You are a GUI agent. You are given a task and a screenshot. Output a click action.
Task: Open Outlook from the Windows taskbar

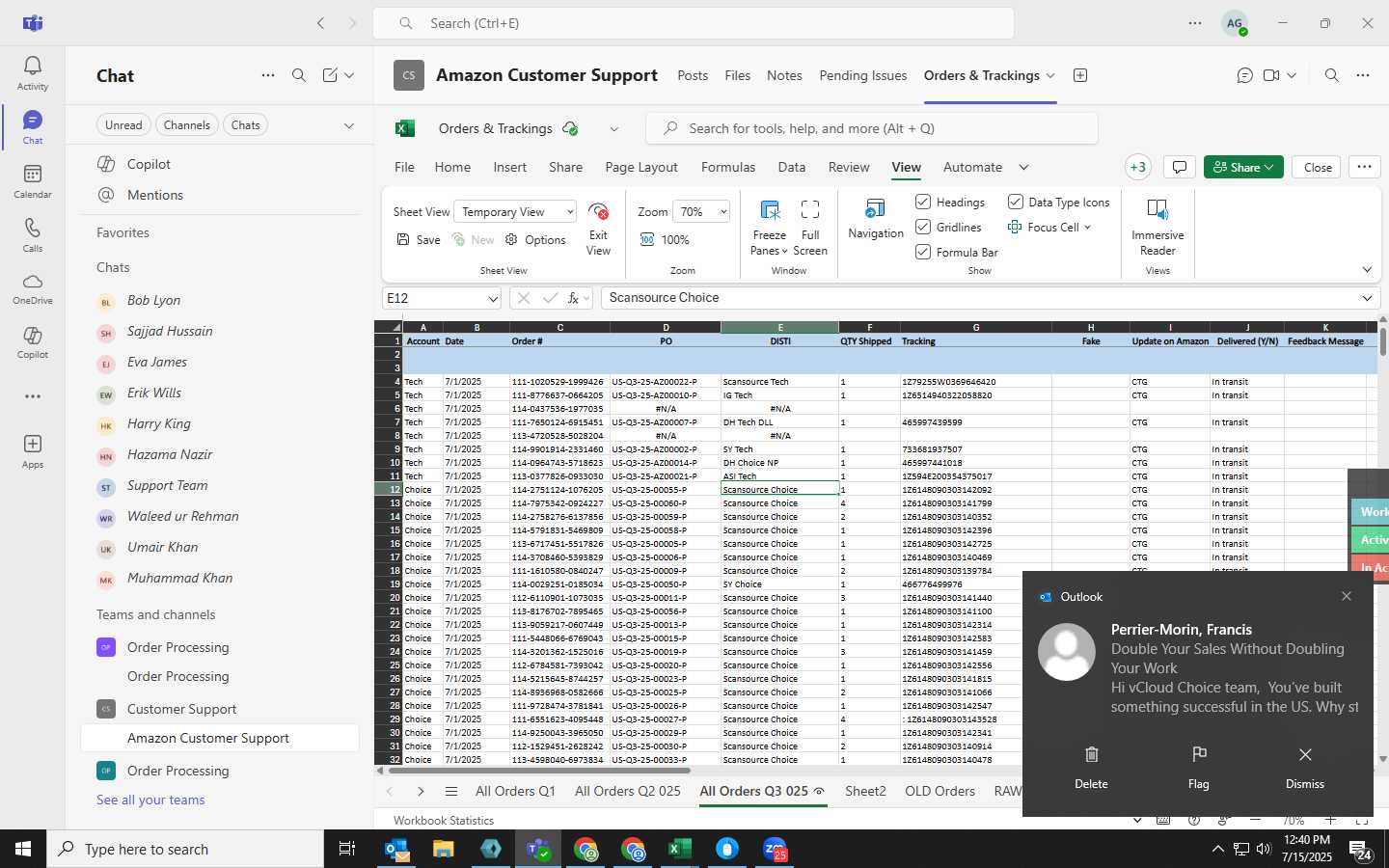point(397,849)
